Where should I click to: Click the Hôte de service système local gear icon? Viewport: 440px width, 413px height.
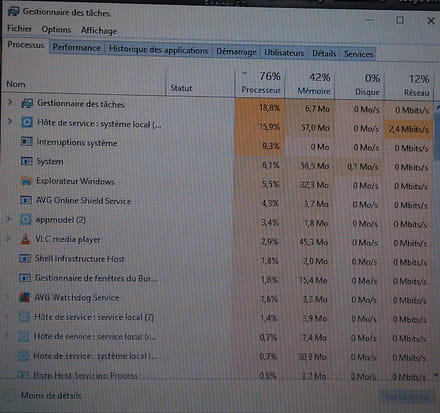click(x=27, y=122)
